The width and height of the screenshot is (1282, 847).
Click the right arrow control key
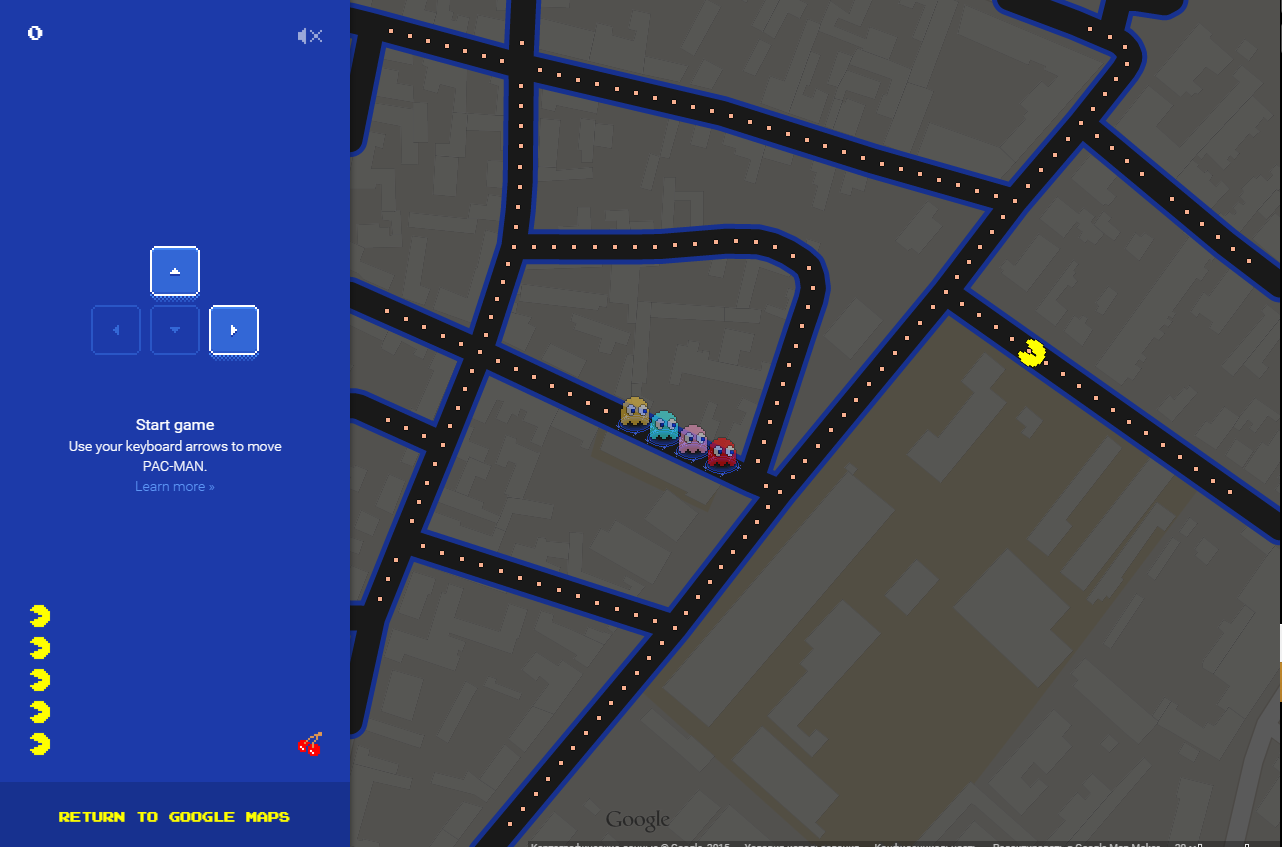click(234, 330)
